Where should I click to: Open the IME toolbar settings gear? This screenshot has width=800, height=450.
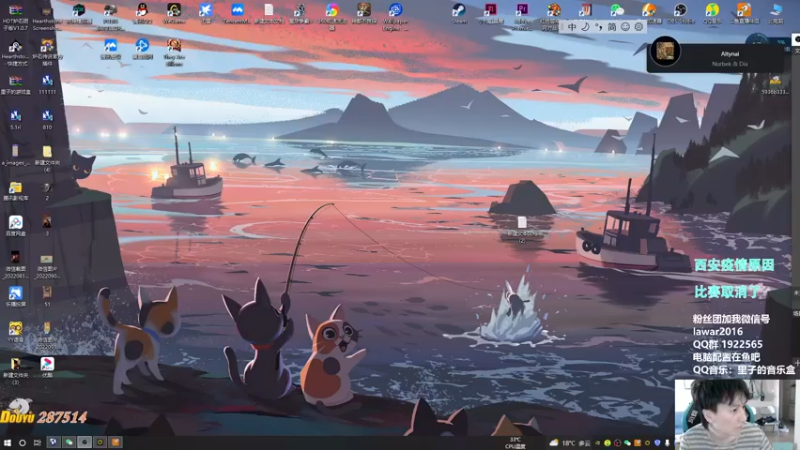(x=638, y=27)
